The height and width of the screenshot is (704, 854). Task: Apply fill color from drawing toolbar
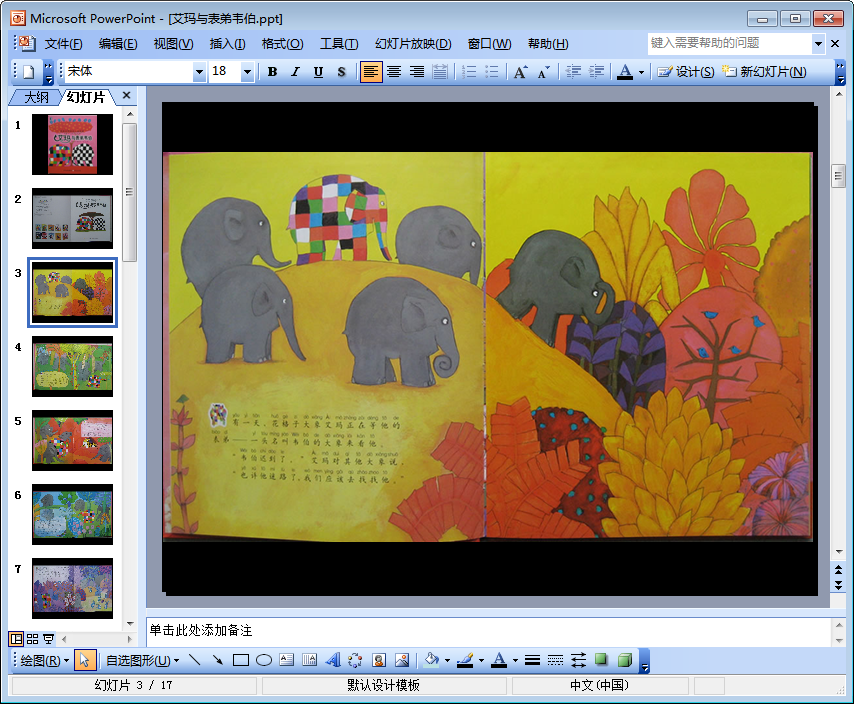[x=432, y=661]
